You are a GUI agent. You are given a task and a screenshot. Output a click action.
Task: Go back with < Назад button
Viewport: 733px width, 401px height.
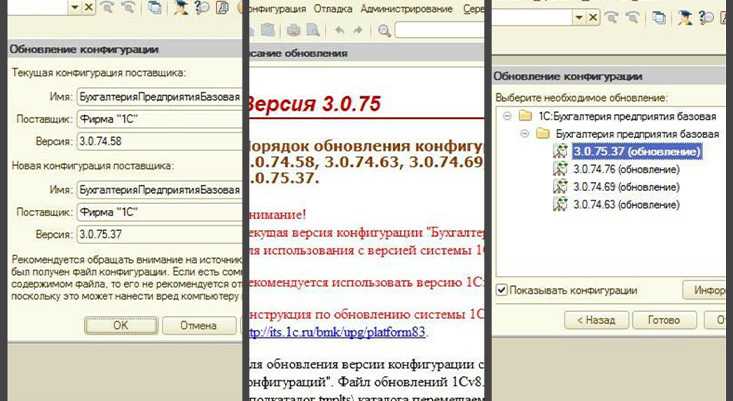point(596,320)
